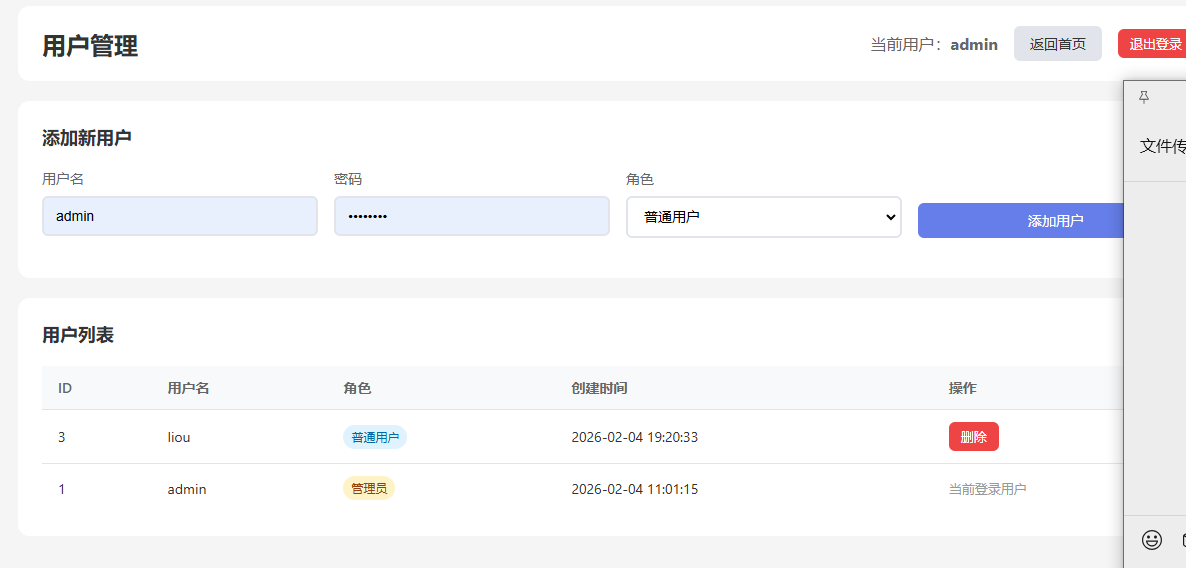
Task: Delete user liou with the 删除 button
Action: [973, 437]
